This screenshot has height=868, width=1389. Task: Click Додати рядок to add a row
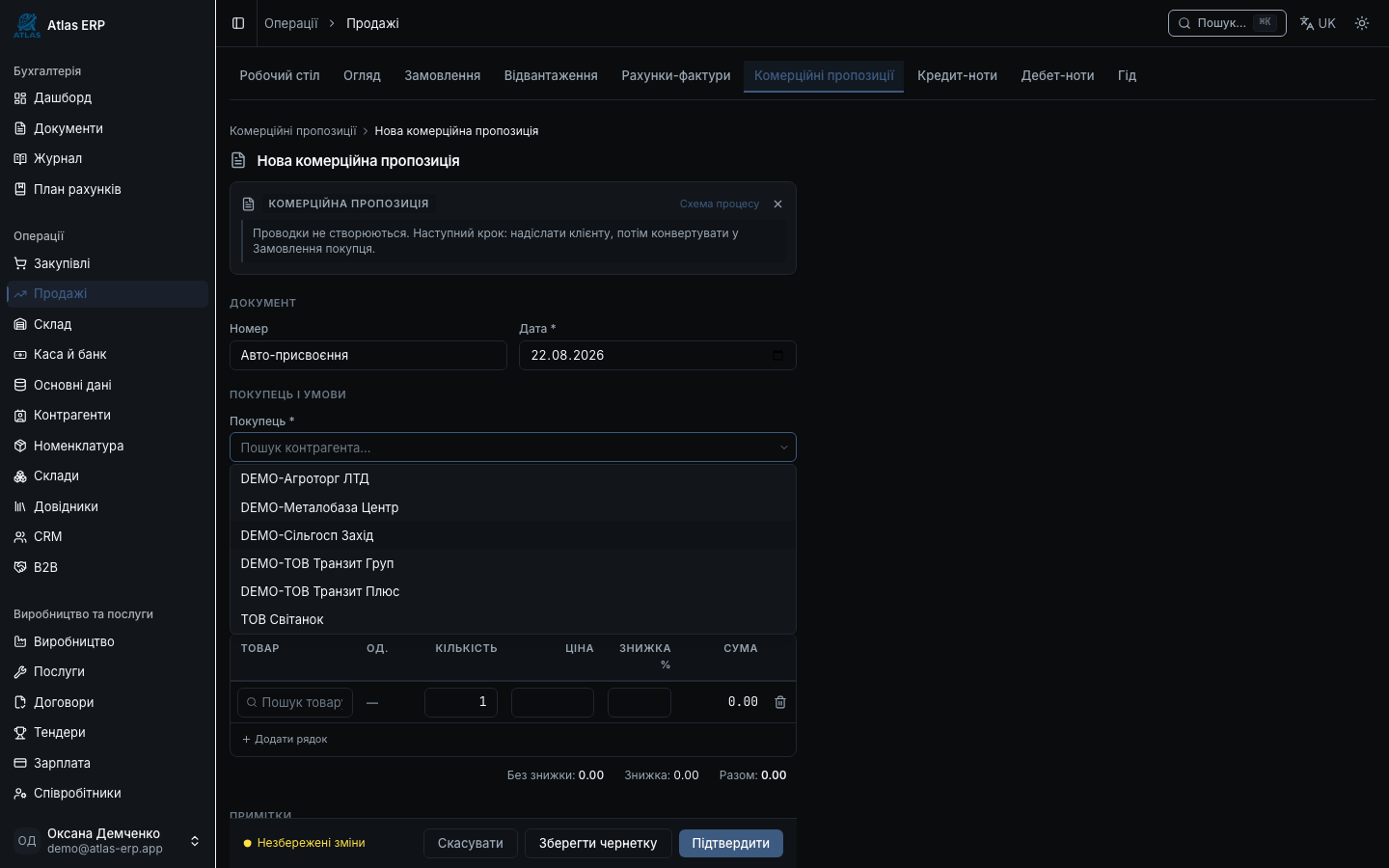[285, 740]
